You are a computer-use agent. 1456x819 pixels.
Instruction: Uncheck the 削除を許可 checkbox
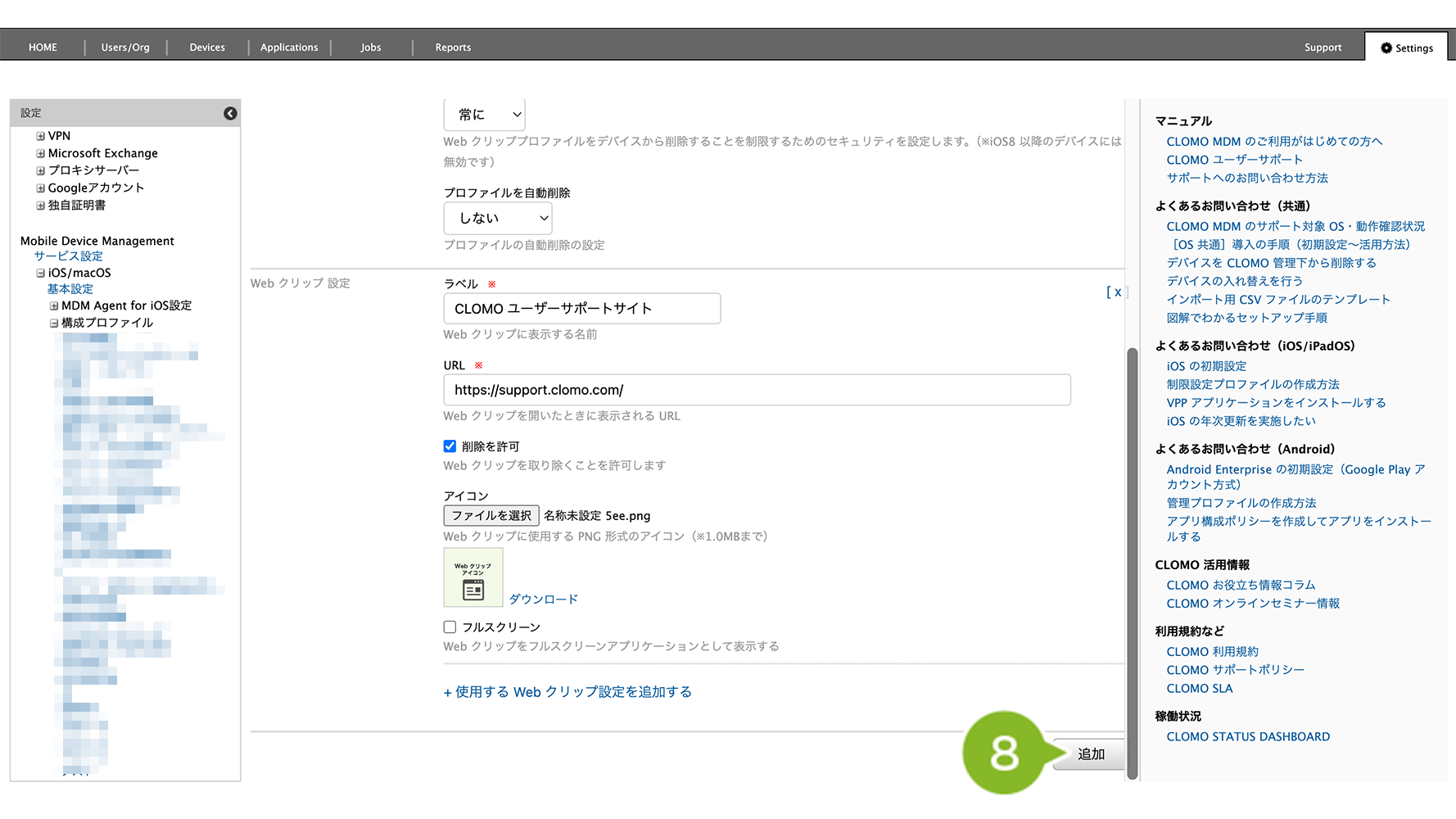click(450, 446)
